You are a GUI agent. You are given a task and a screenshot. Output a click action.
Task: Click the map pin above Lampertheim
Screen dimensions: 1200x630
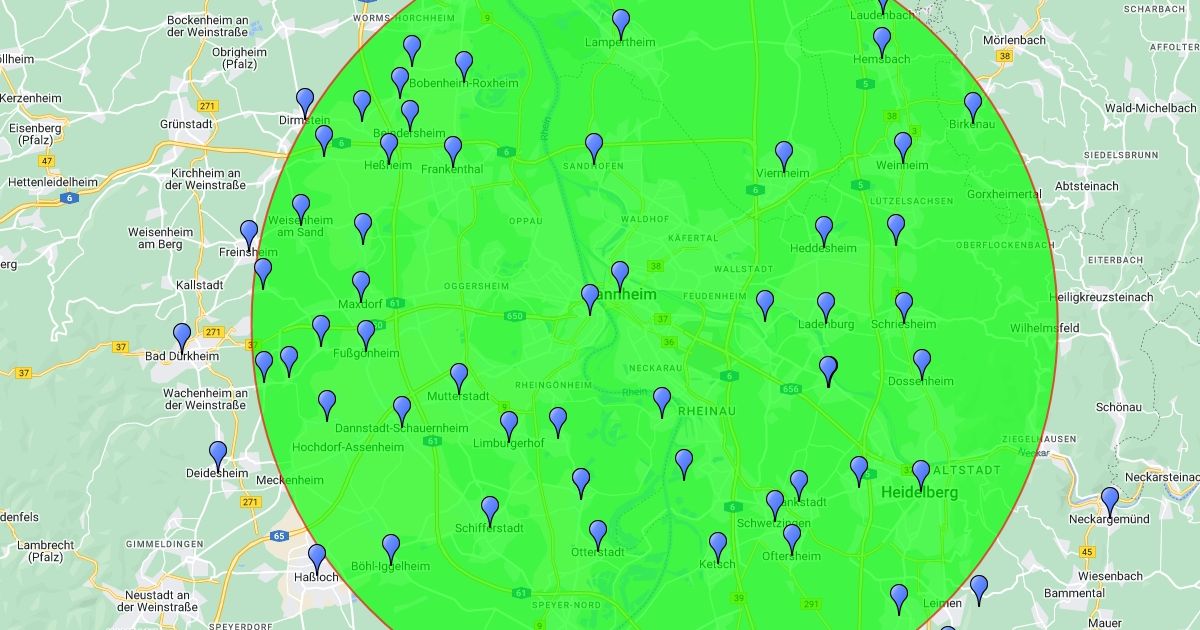tap(621, 24)
